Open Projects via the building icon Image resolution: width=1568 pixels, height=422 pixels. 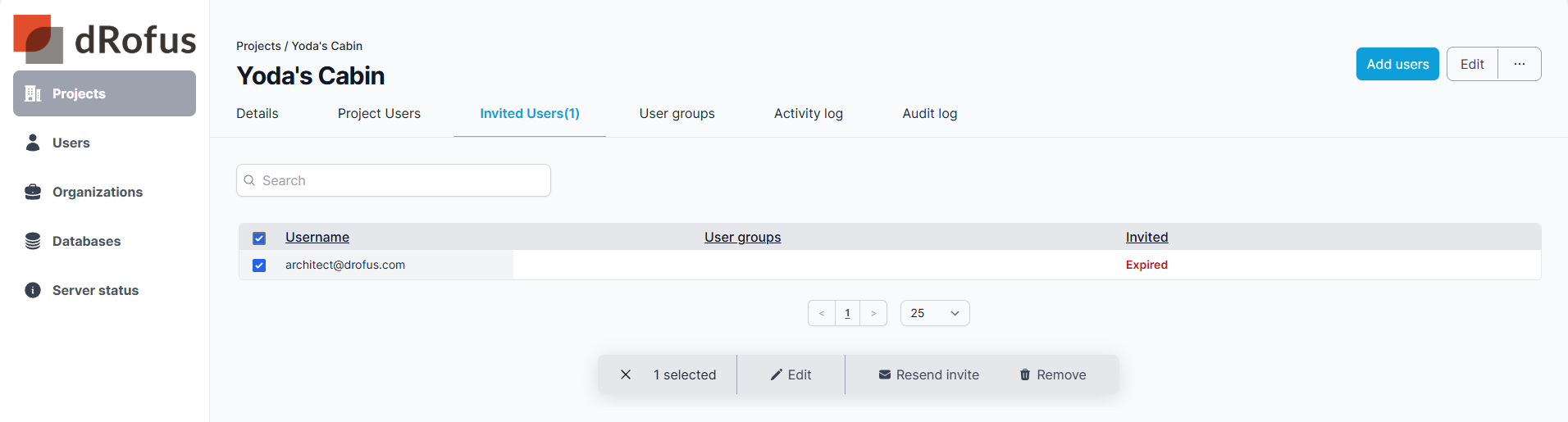33,93
